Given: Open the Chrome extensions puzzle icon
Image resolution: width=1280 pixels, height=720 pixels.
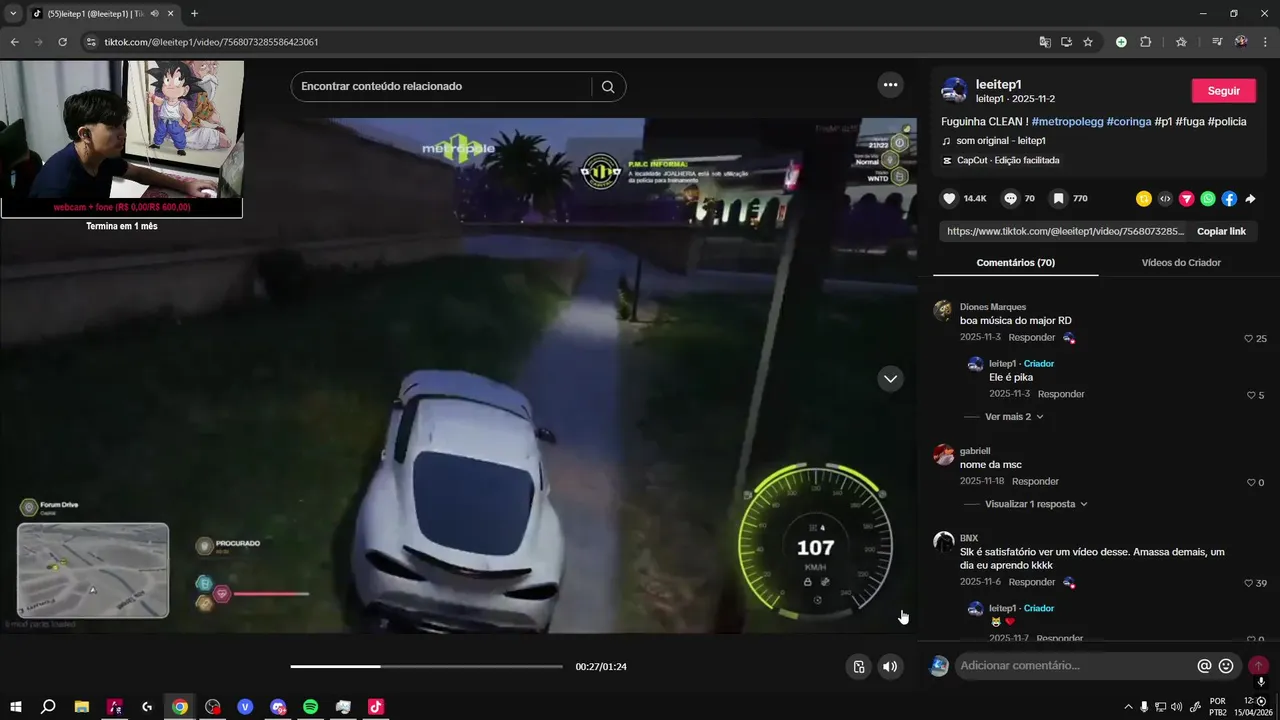Looking at the screenshot, I should pos(1146,42).
